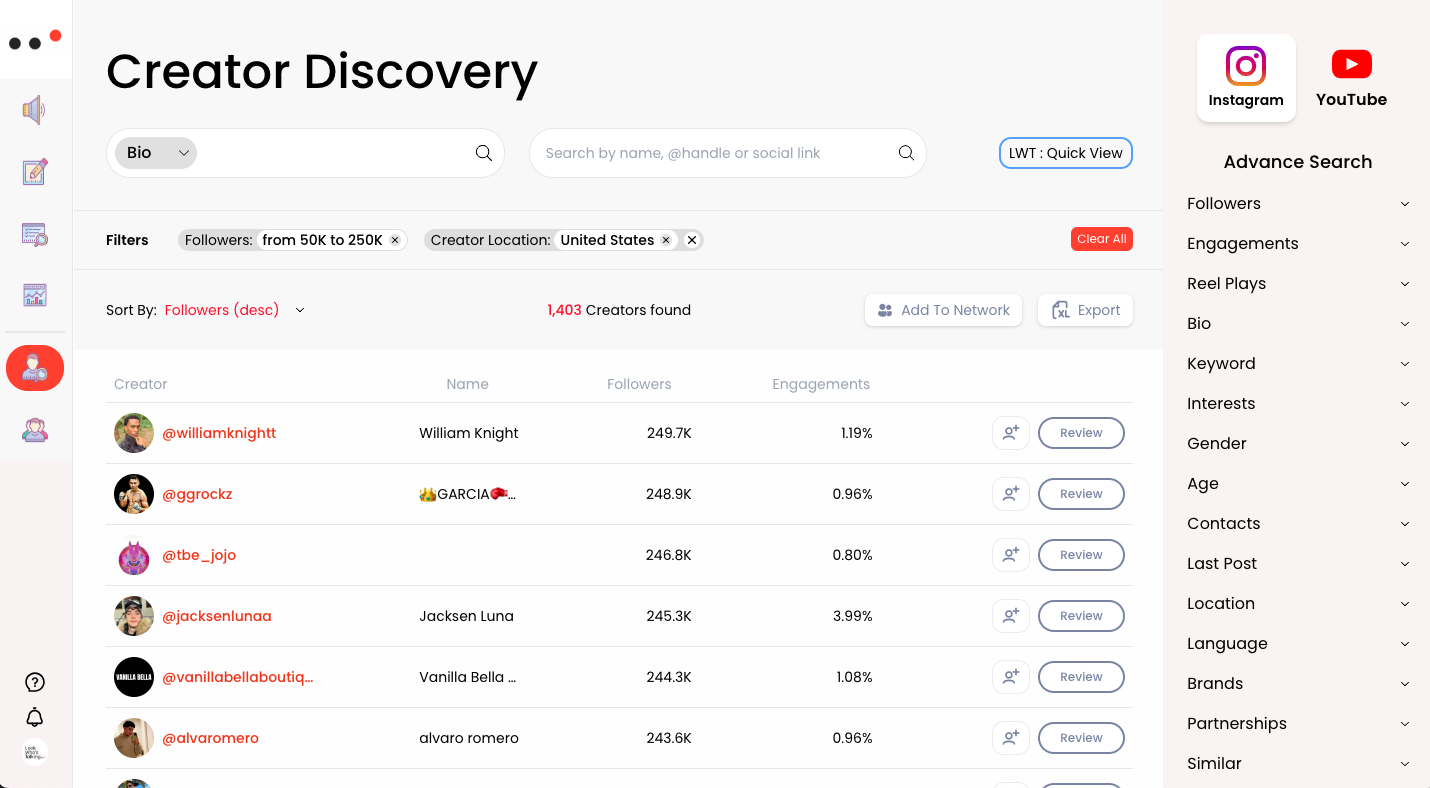Open the notifications bell icon
Screen dimensions: 1430x788
tap(35, 717)
